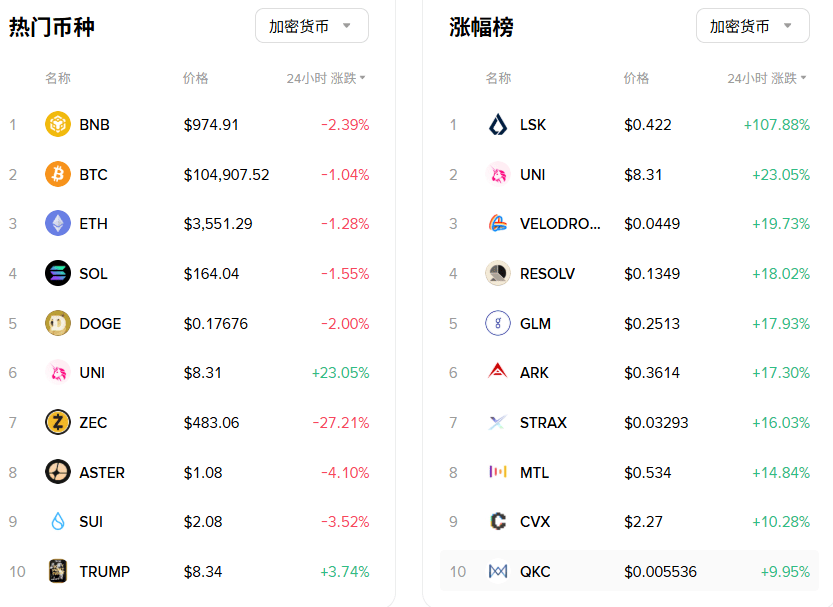
Task: Click MTL change +14.84%
Action: click(x=781, y=473)
